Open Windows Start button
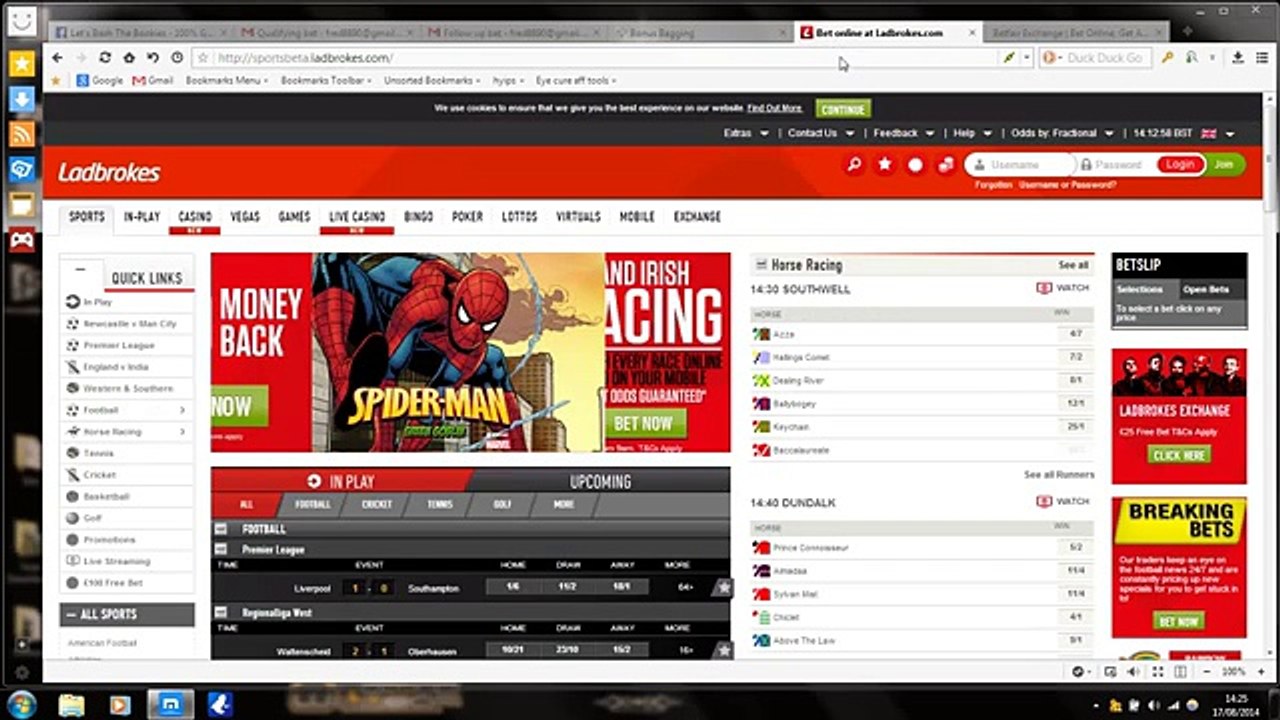 [x=20, y=704]
